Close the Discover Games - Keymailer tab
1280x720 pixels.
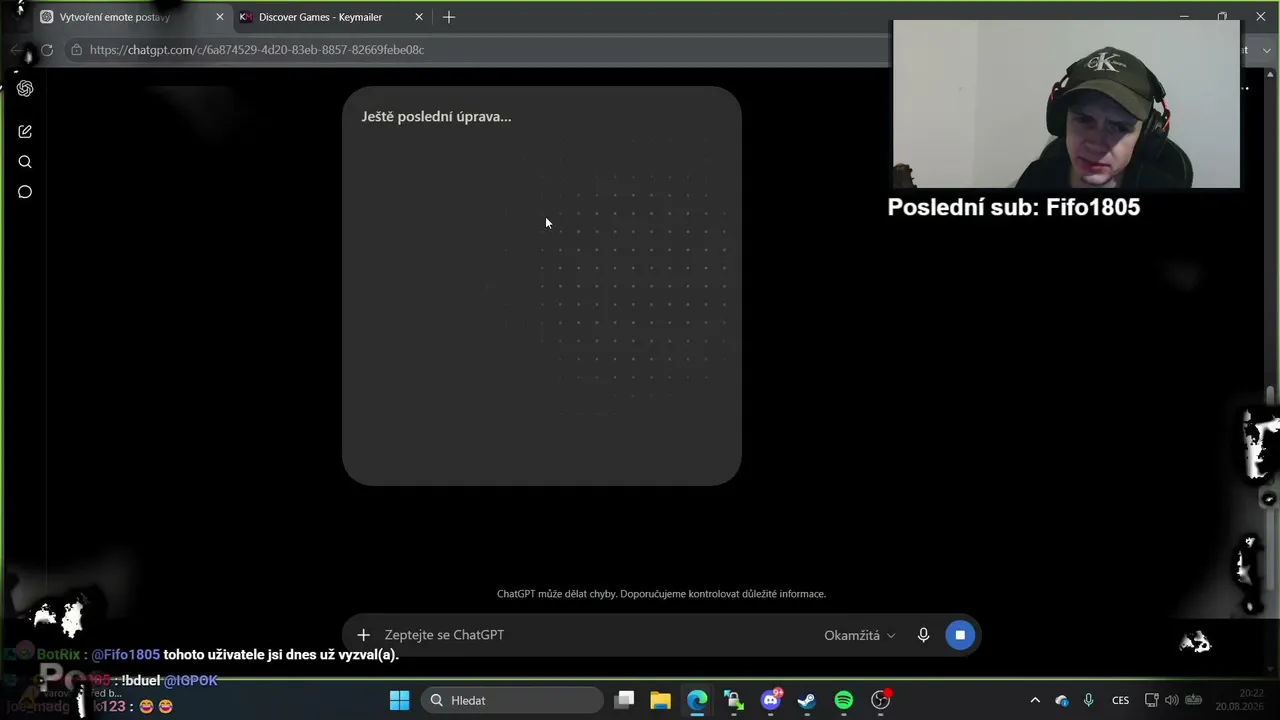click(x=419, y=17)
